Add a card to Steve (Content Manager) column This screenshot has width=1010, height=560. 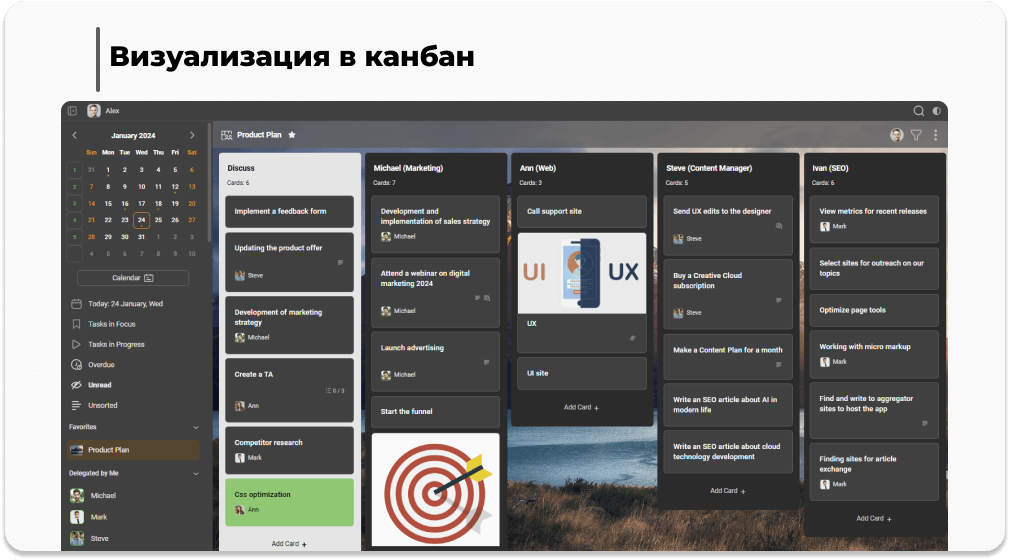727,491
